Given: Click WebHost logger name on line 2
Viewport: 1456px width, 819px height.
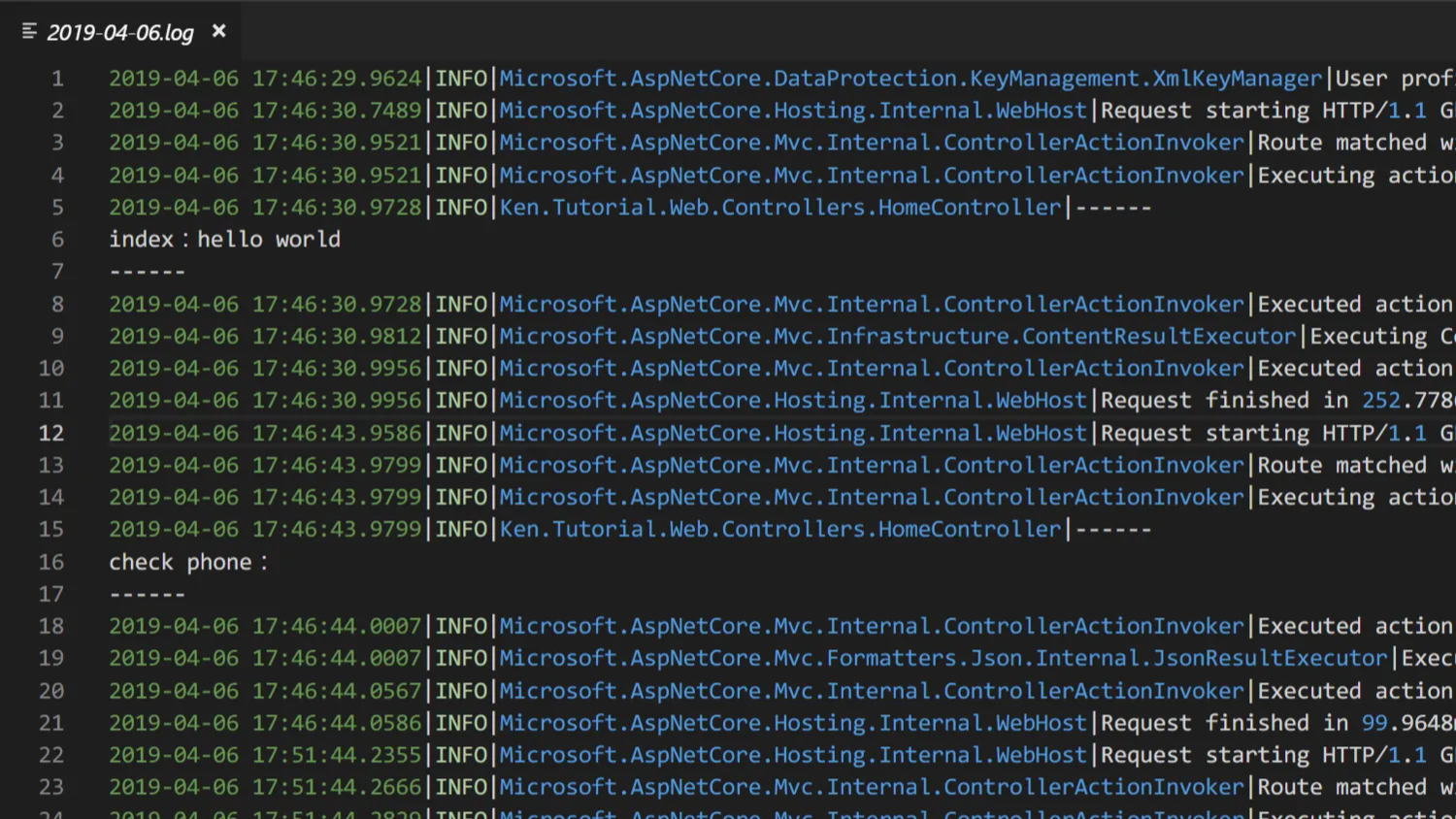Looking at the screenshot, I should click(x=793, y=111).
